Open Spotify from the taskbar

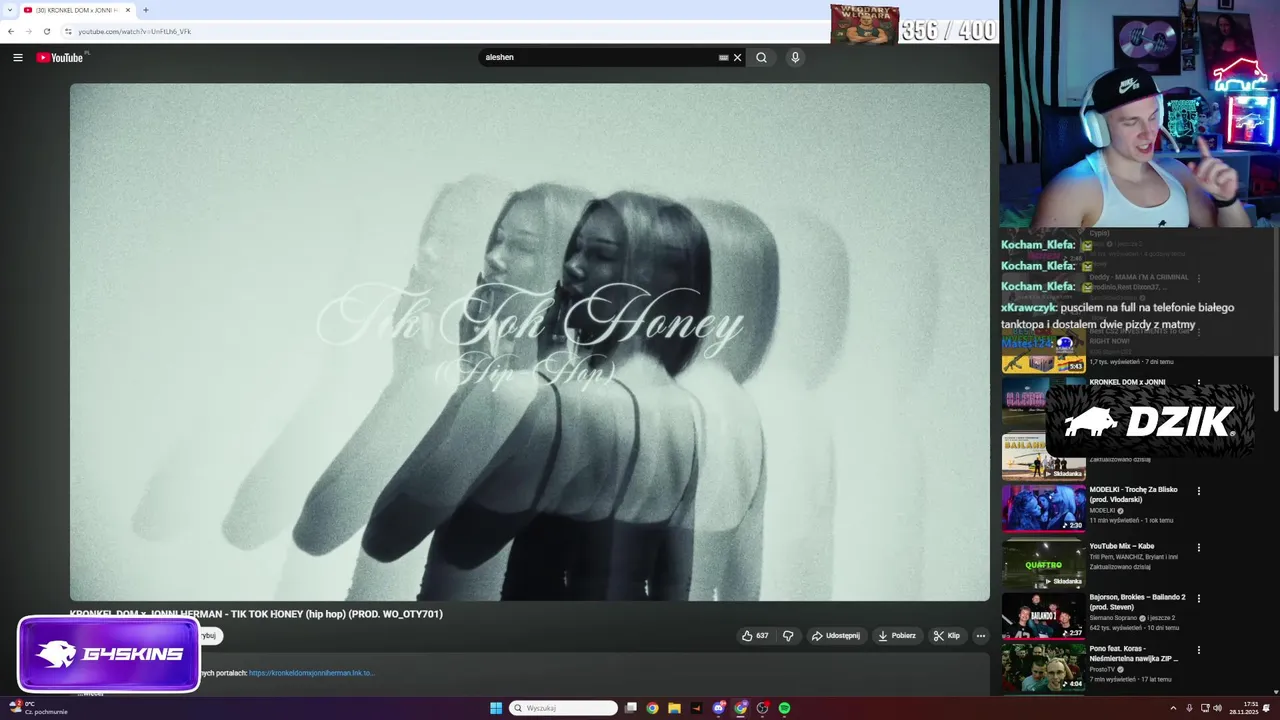pyautogui.click(x=784, y=708)
